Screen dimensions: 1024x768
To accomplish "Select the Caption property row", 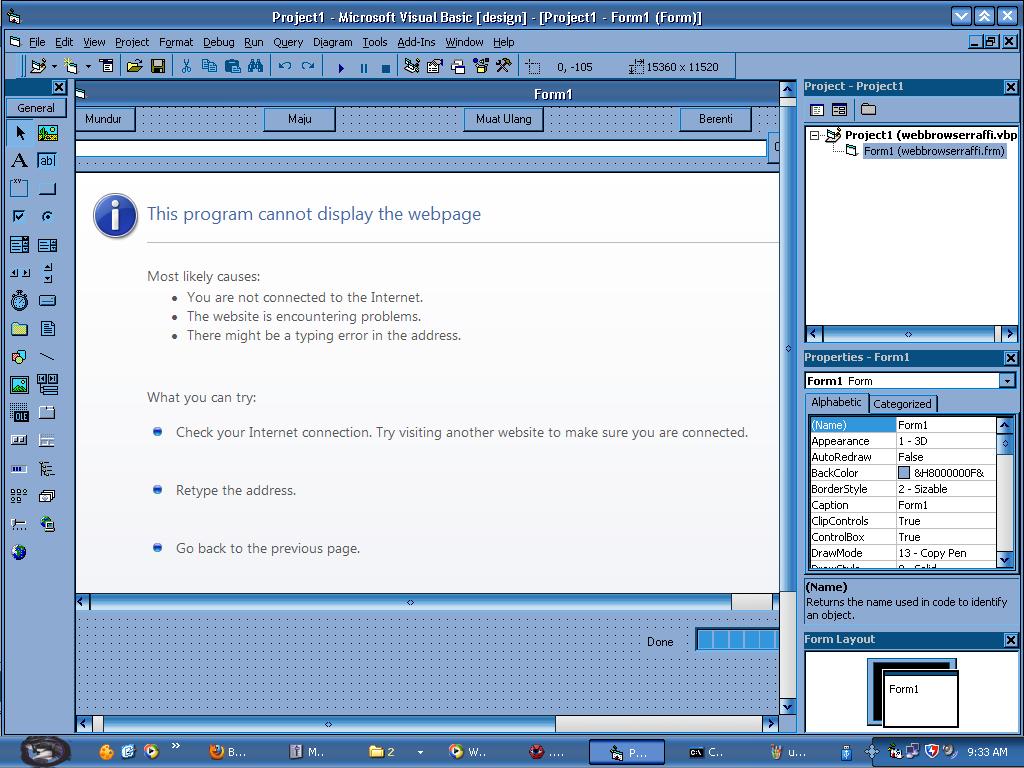I will [x=903, y=505].
